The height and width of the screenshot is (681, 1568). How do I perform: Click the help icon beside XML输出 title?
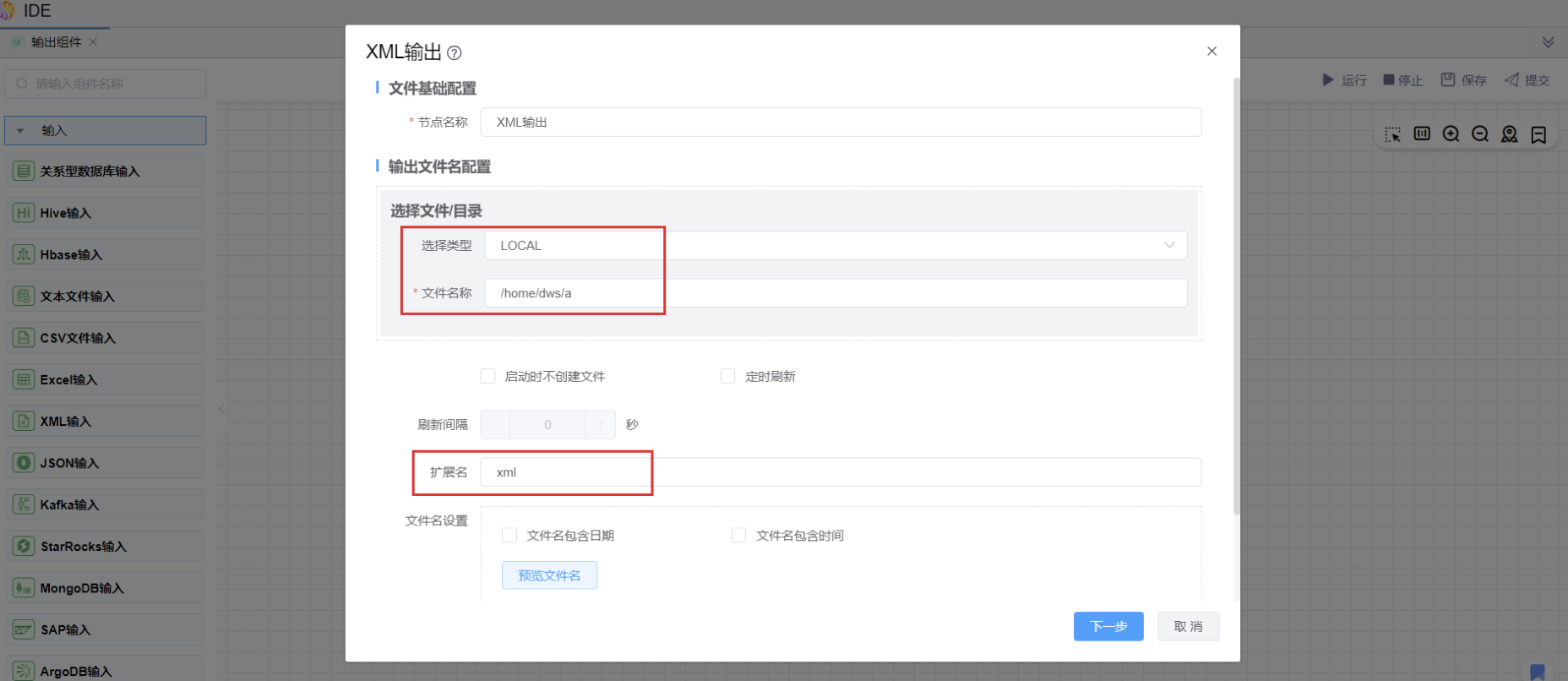click(x=455, y=53)
